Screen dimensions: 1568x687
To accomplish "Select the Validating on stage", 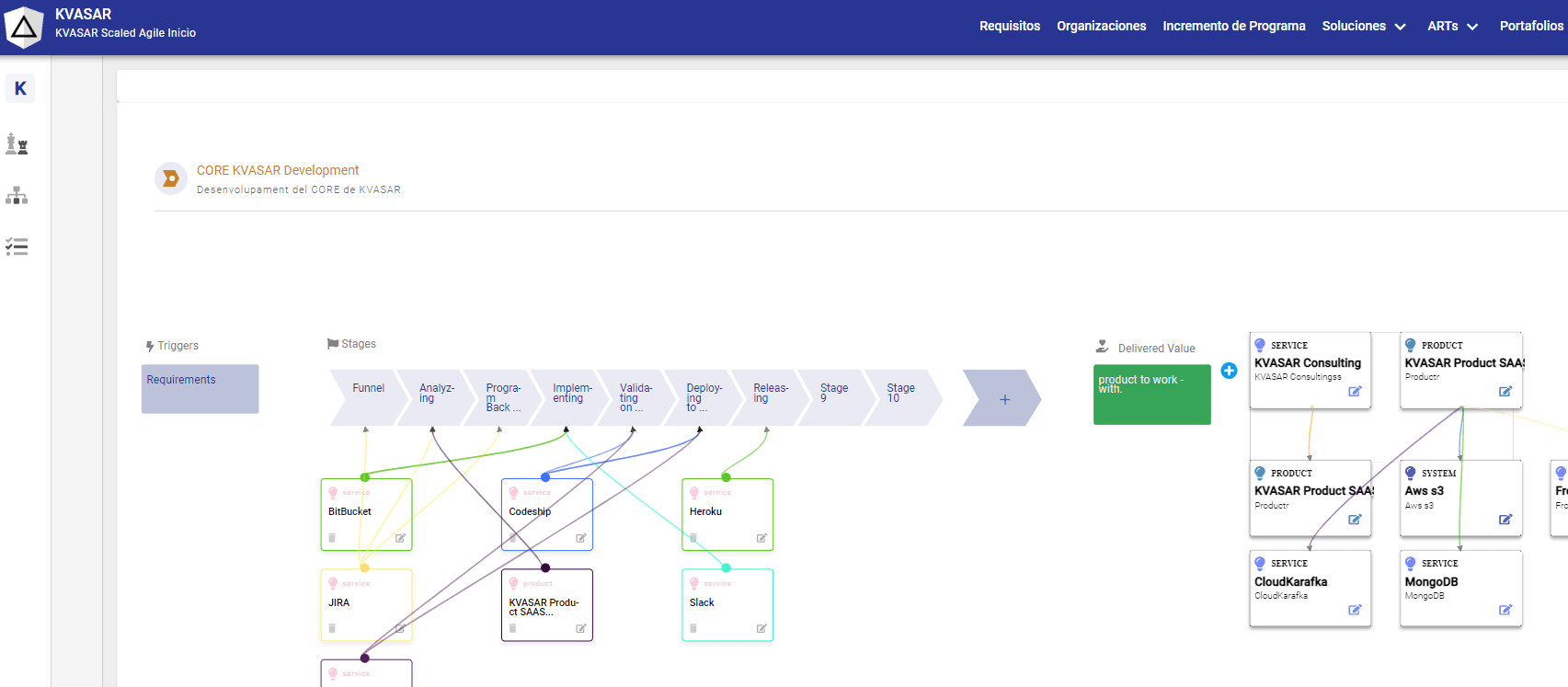I will tap(635, 397).
